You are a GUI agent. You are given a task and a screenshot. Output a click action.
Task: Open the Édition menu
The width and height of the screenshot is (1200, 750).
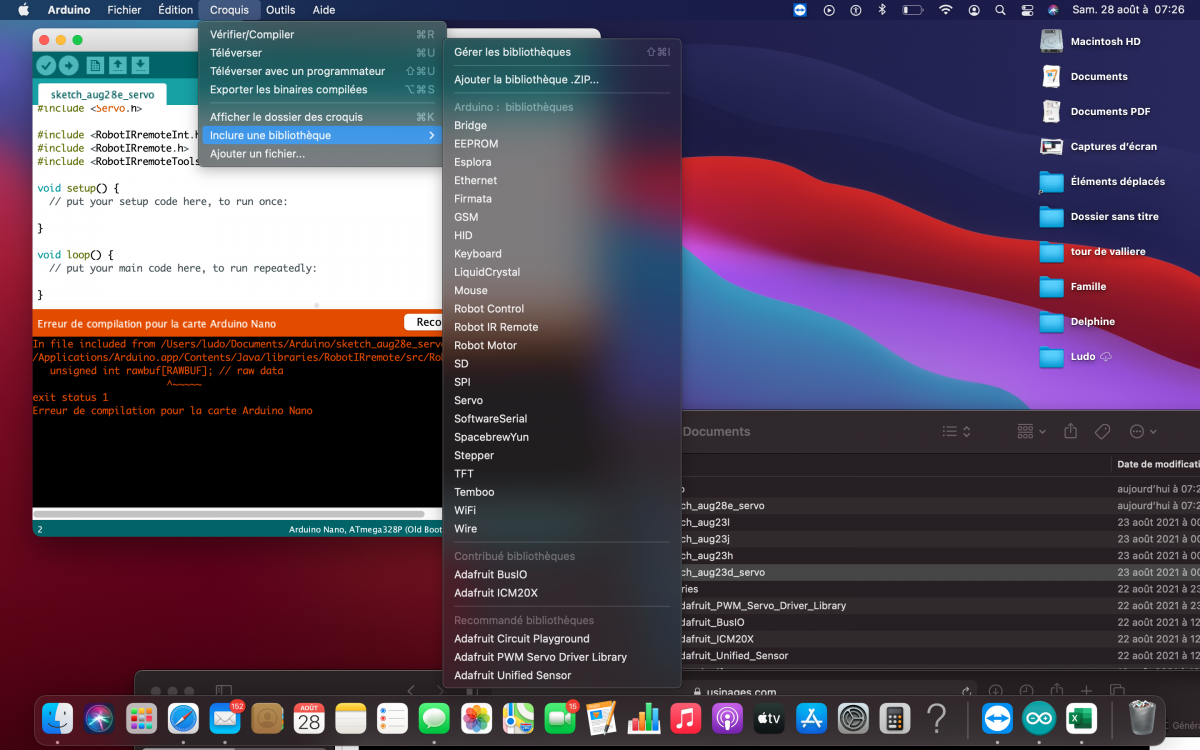[x=175, y=10]
